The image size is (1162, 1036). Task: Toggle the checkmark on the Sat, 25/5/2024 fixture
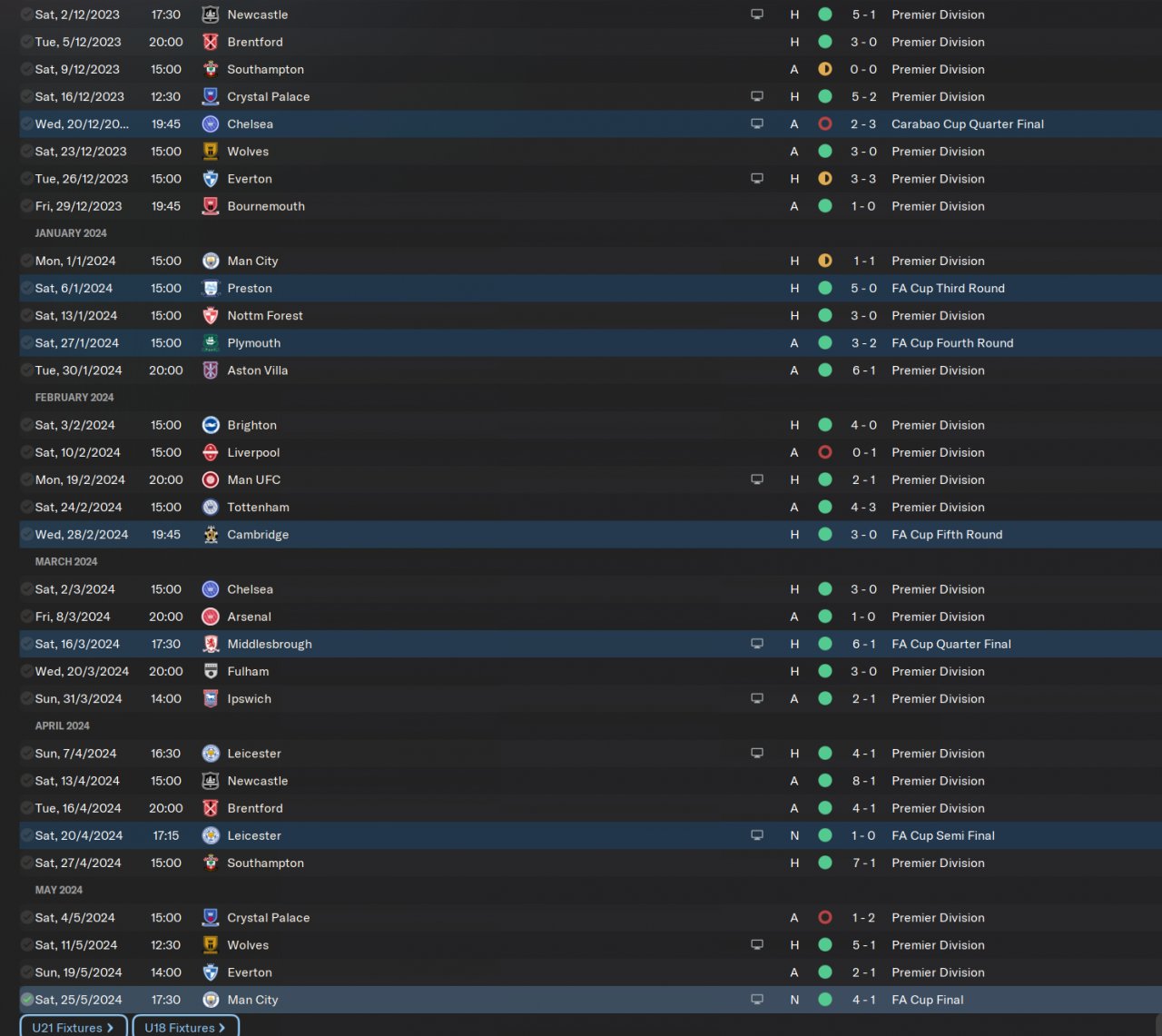coord(27,1000)
